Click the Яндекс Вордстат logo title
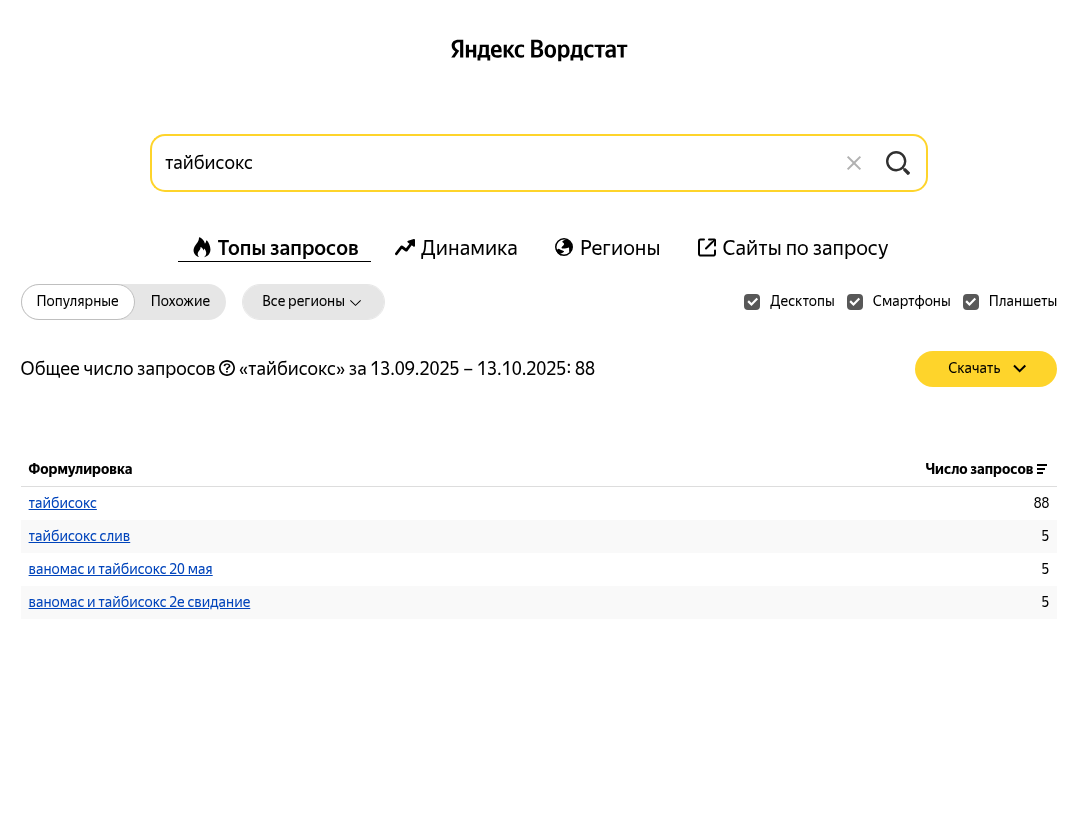Viewport: 1080px width, 840px height. [x=539, y=50]
